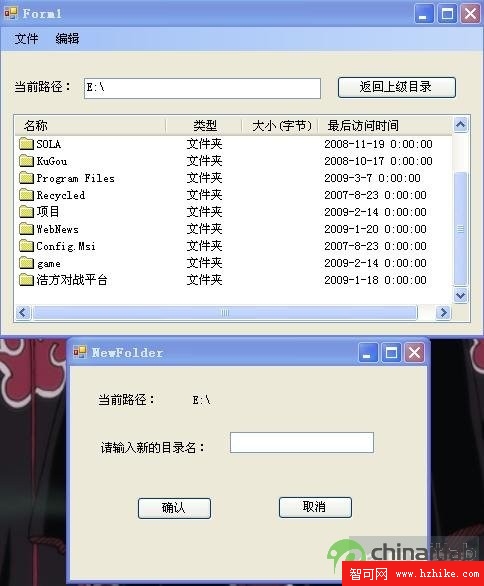This screenshot has height=586, width=484.
Task: Click the Program Files folder icon
Action: click(26, 178)
